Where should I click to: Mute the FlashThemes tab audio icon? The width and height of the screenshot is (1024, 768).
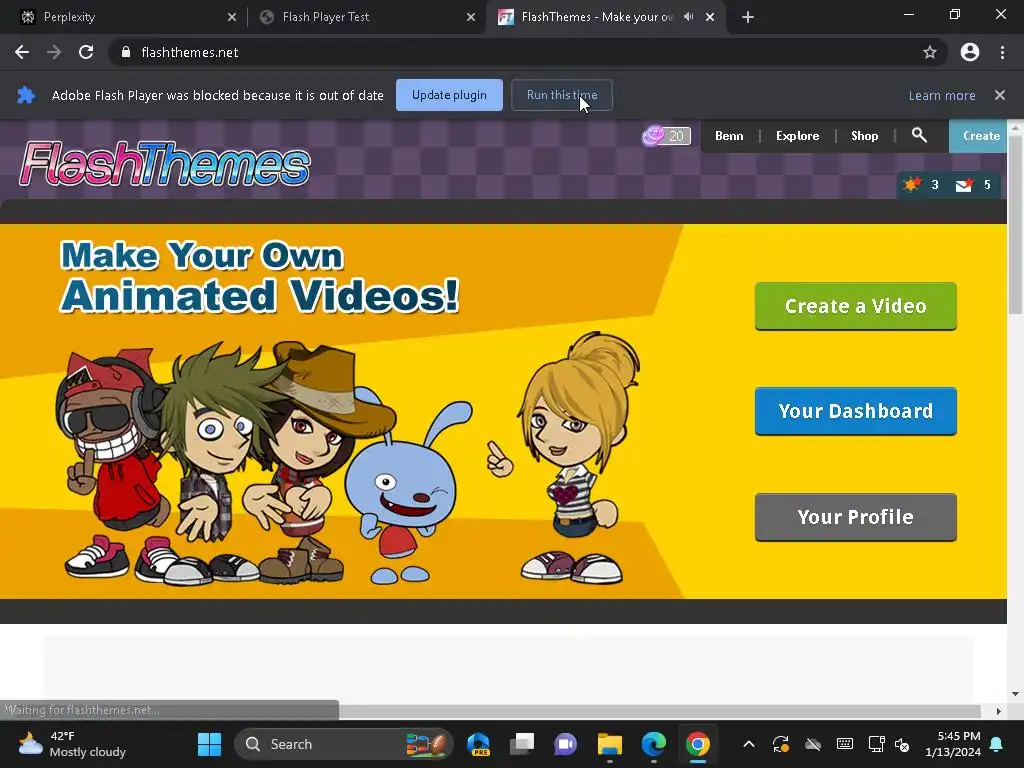tap(688, 17)
